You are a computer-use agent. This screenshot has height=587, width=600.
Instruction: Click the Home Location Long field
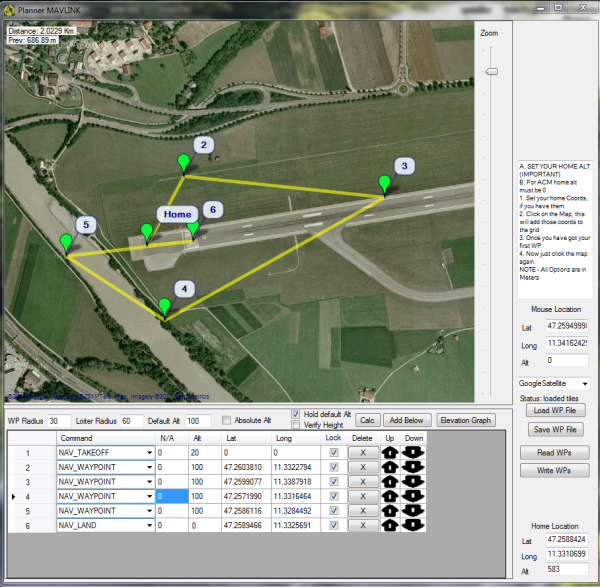coord(567,554)
